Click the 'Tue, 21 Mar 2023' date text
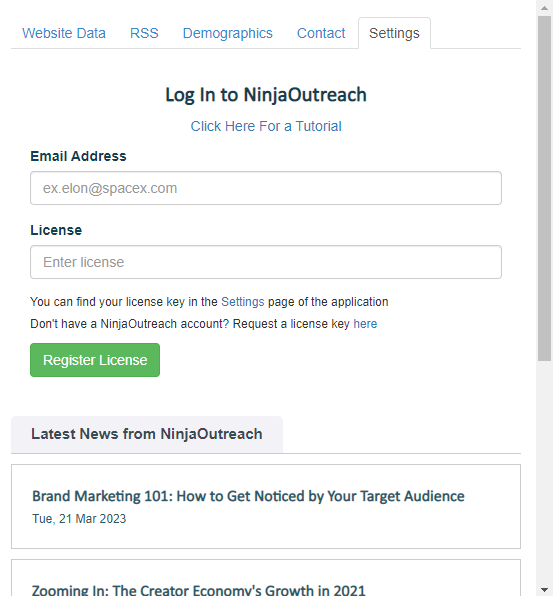 (79, 519)
